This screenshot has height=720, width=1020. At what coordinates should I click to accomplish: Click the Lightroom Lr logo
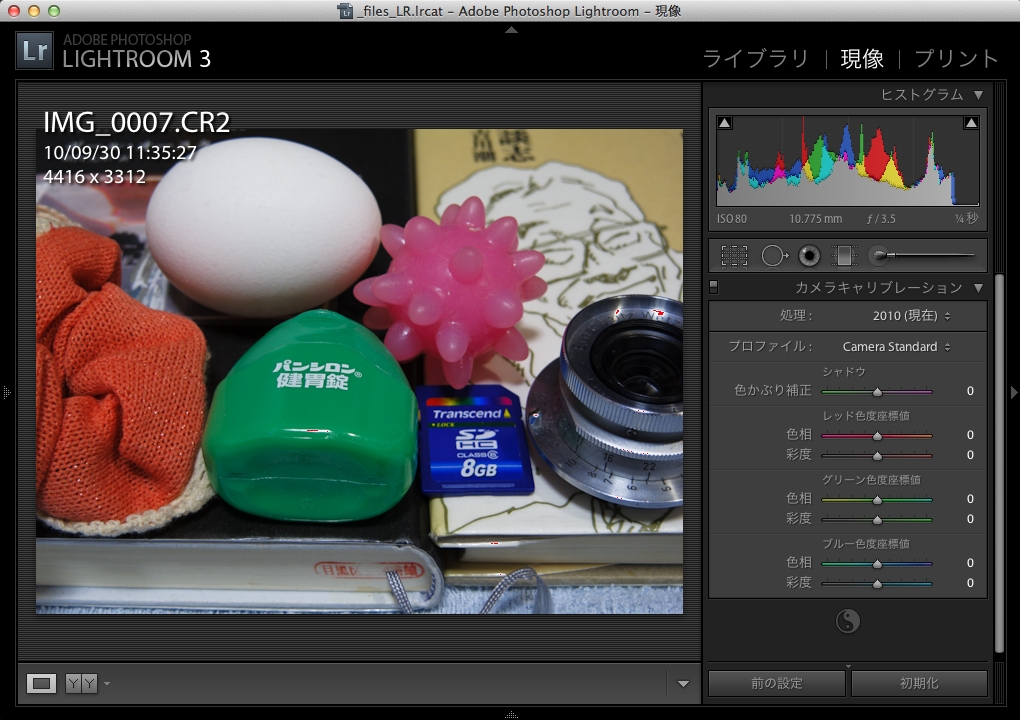coord(35,50)
